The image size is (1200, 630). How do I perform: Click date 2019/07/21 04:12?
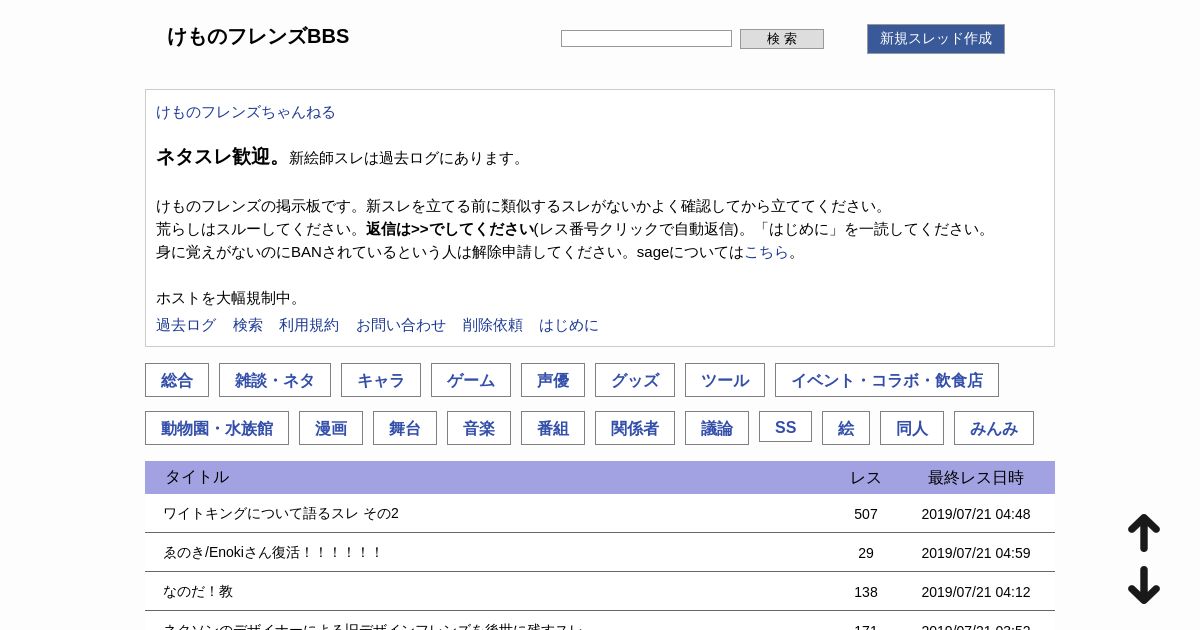point(976,592)
